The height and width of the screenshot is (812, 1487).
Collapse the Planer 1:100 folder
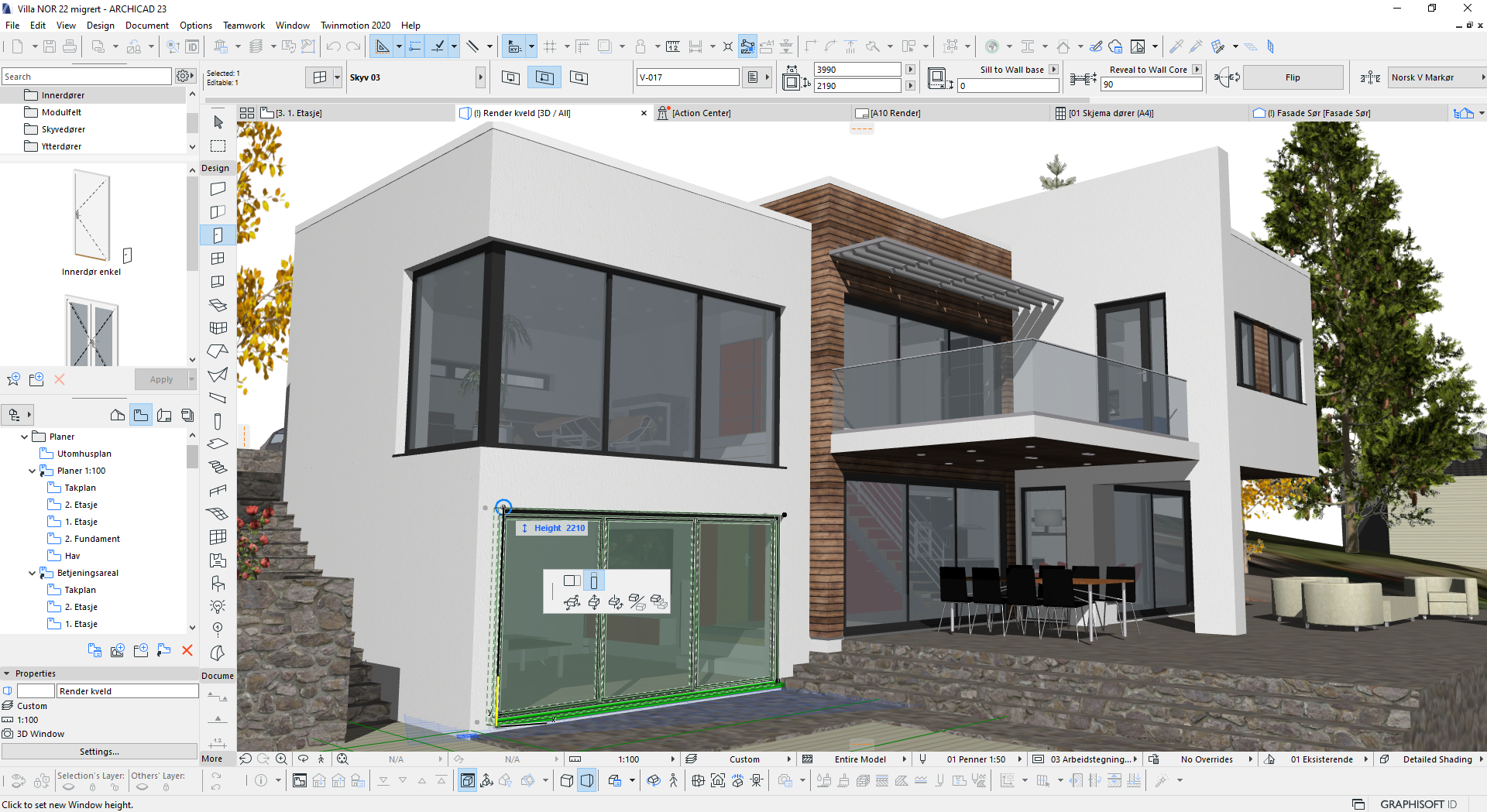click(x=32, y=471)
